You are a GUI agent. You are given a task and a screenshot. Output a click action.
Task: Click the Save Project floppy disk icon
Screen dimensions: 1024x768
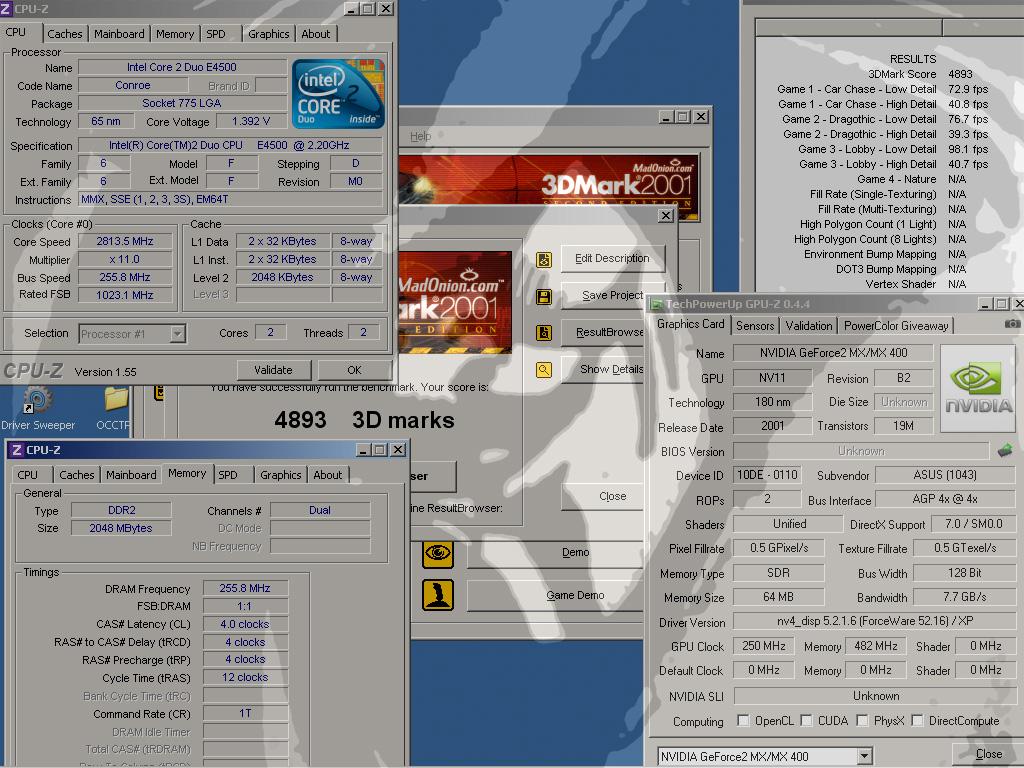(543, 296)
